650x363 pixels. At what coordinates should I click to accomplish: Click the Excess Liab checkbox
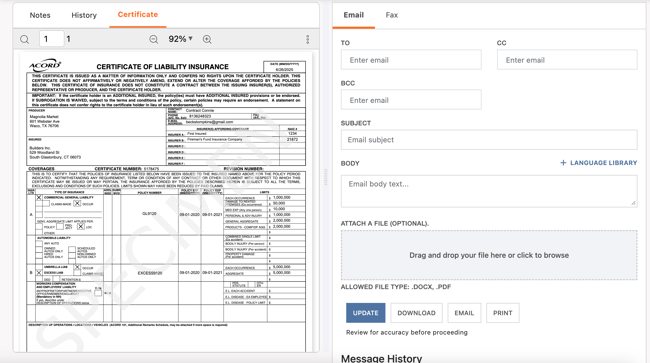pyautogui.click(x=39, y=273)
